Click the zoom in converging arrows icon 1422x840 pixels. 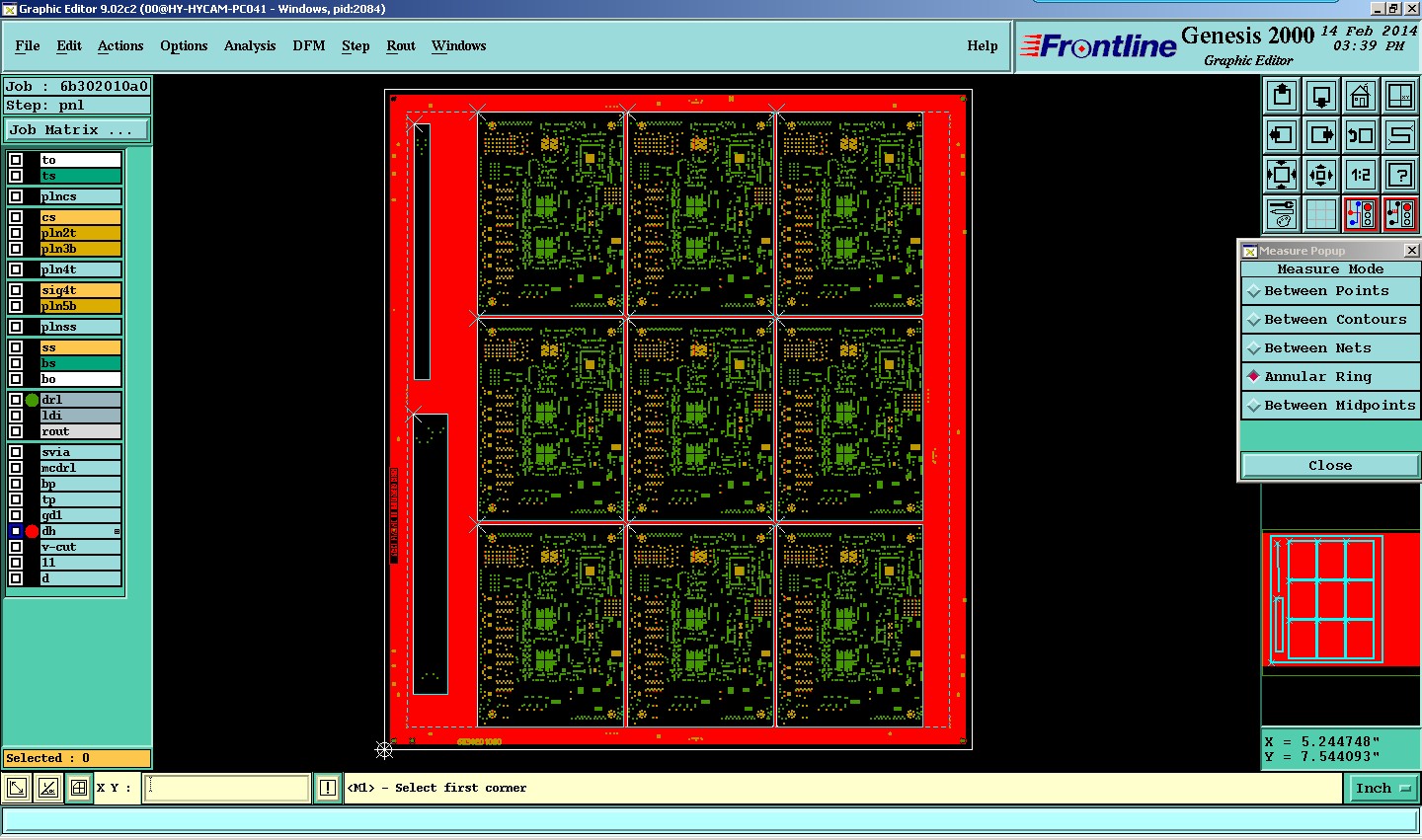[1282, 175]
